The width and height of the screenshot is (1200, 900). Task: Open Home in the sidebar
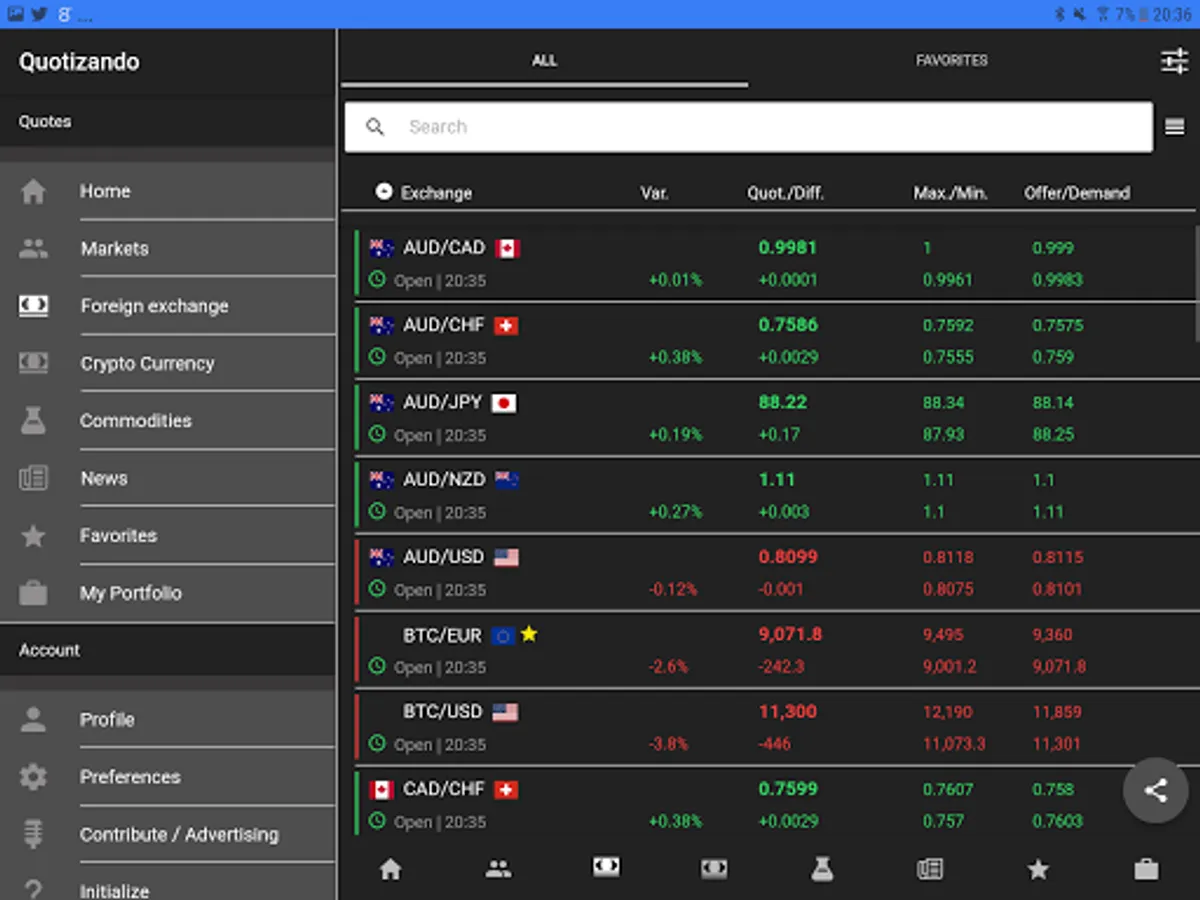[168, 191]
